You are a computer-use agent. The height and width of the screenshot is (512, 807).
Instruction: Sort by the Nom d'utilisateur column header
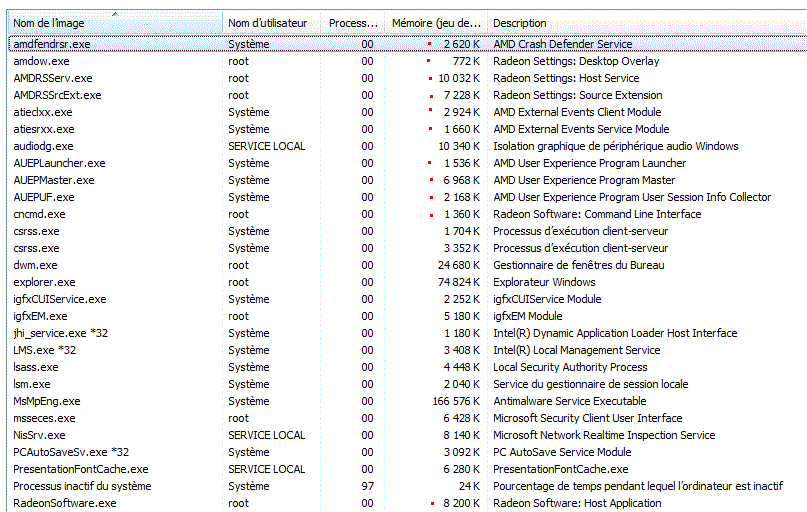click(272, 23)
